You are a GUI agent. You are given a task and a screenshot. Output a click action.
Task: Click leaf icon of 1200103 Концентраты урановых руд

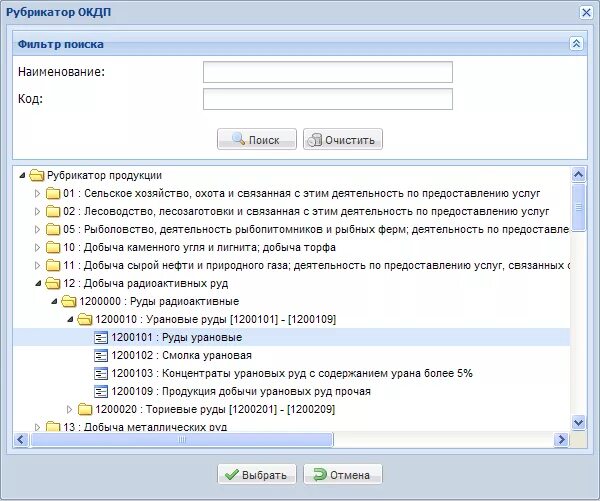click(x=101, y=374)
